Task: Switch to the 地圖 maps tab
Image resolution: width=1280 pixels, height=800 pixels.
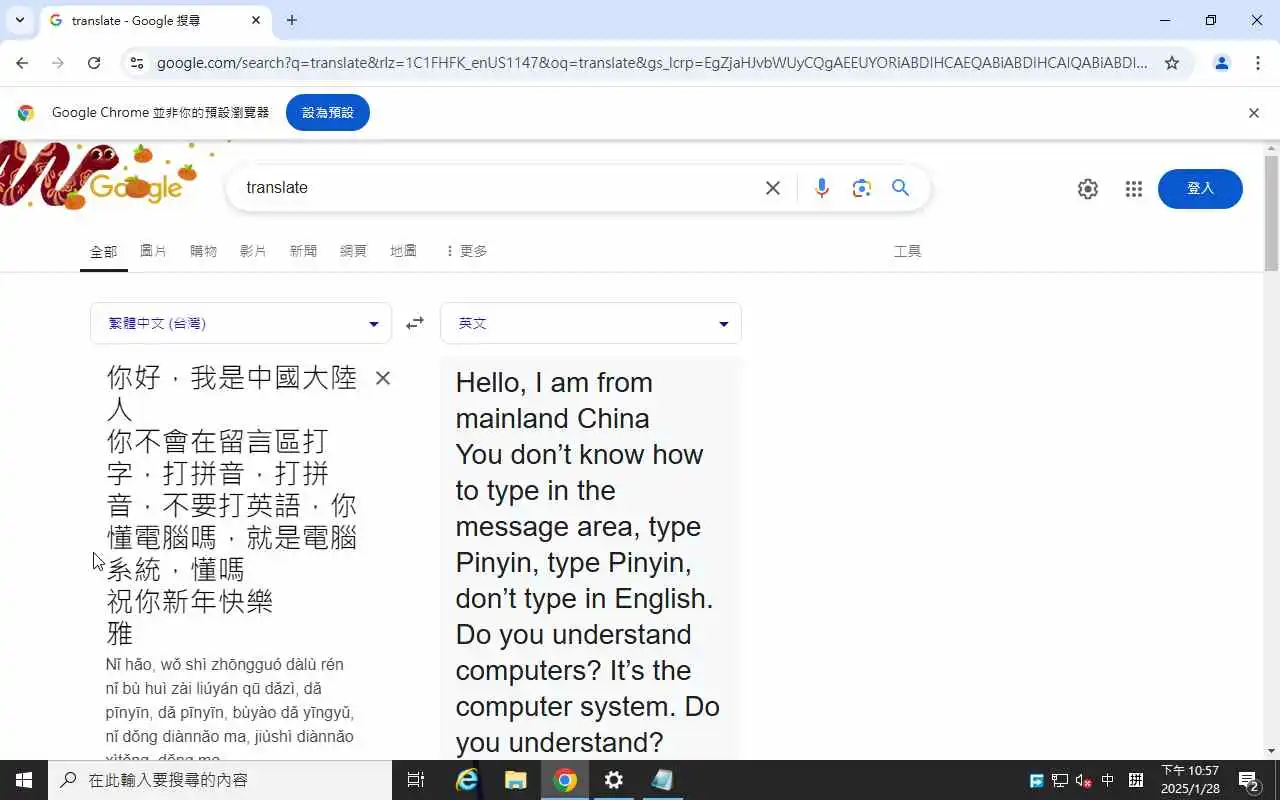Action: click(403, 251)
